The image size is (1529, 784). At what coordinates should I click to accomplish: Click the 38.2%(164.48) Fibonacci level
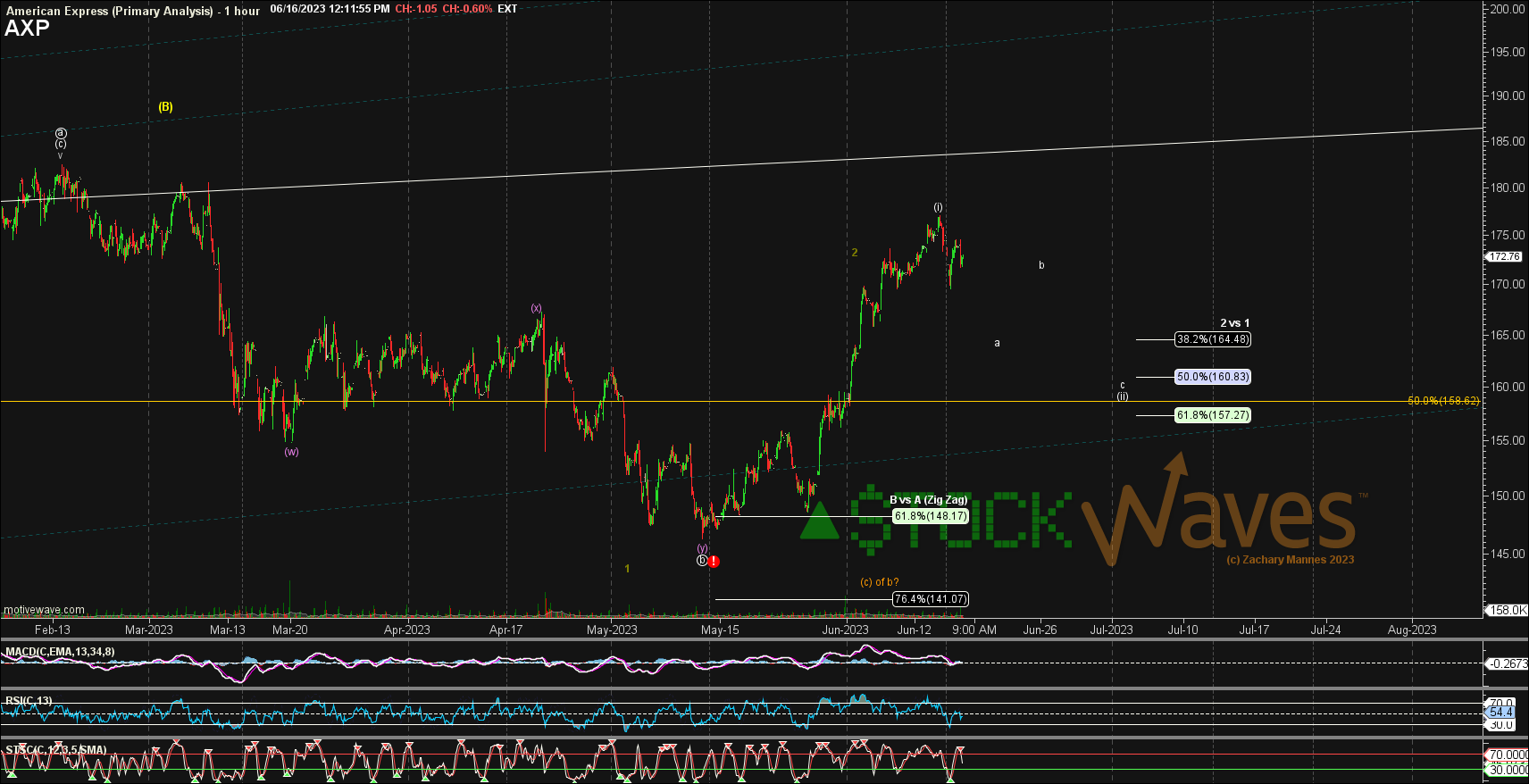point(1213,339)
